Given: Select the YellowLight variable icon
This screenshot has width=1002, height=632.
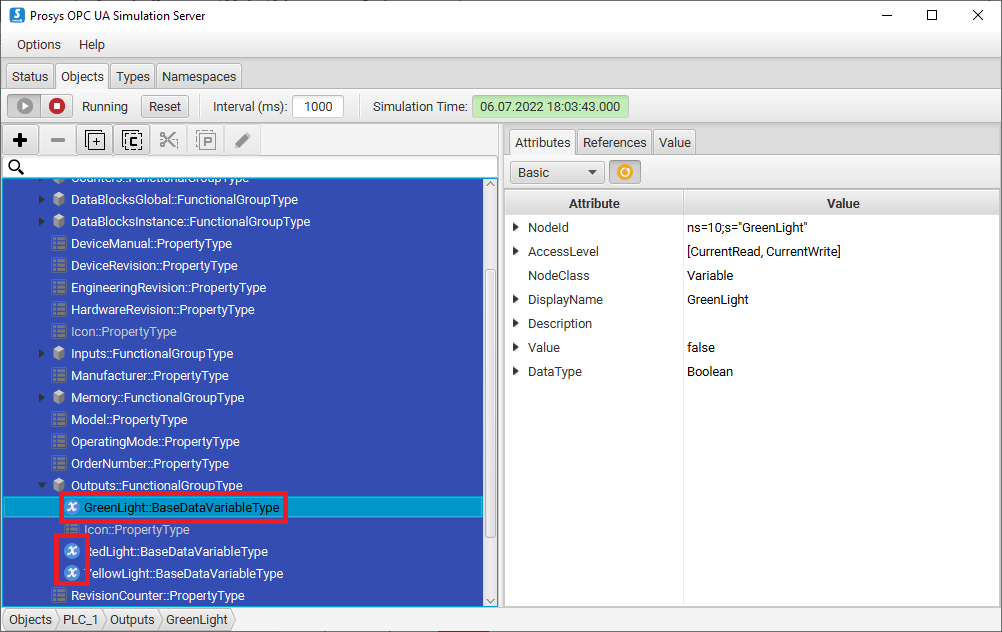Looking at the screenshot, I should pos(71,573).
